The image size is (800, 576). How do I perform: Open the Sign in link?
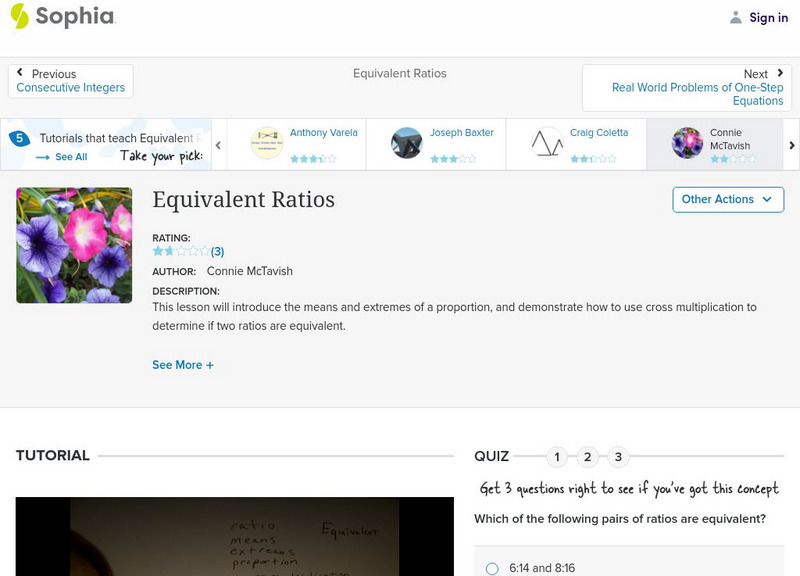pos(768,17)
